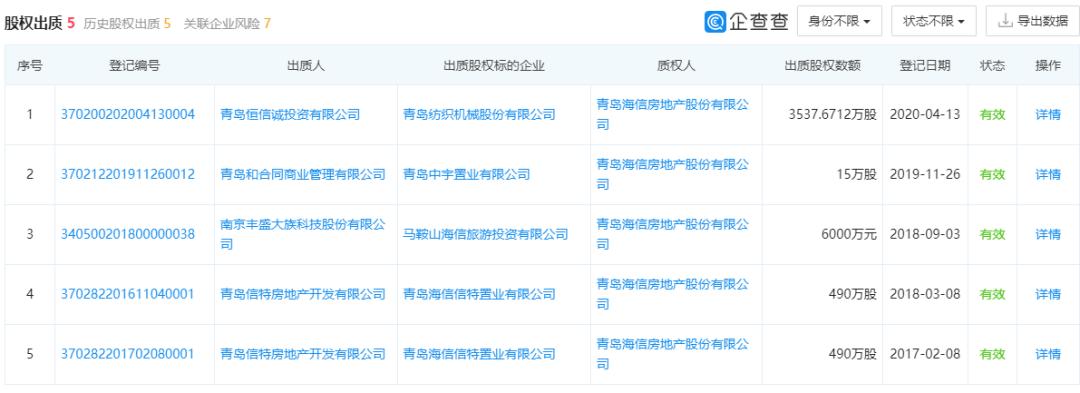Select the 有效 status in the 2018-09-03 row

[993, 235]
